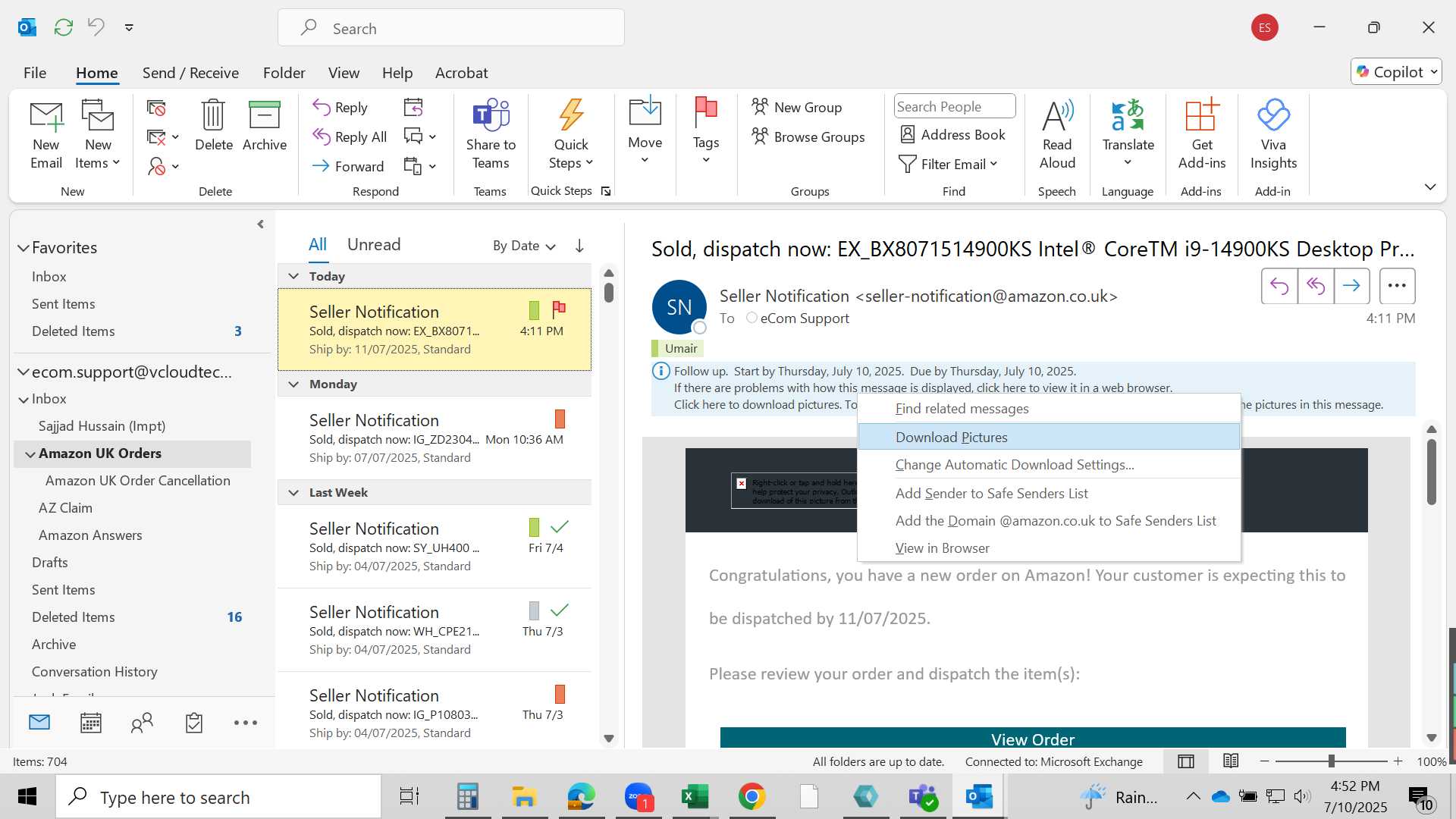Click the green category swatch on the 4:11 PM message
The width and height of the screenshot is (1456, 819).
click(x=534, y=310)
